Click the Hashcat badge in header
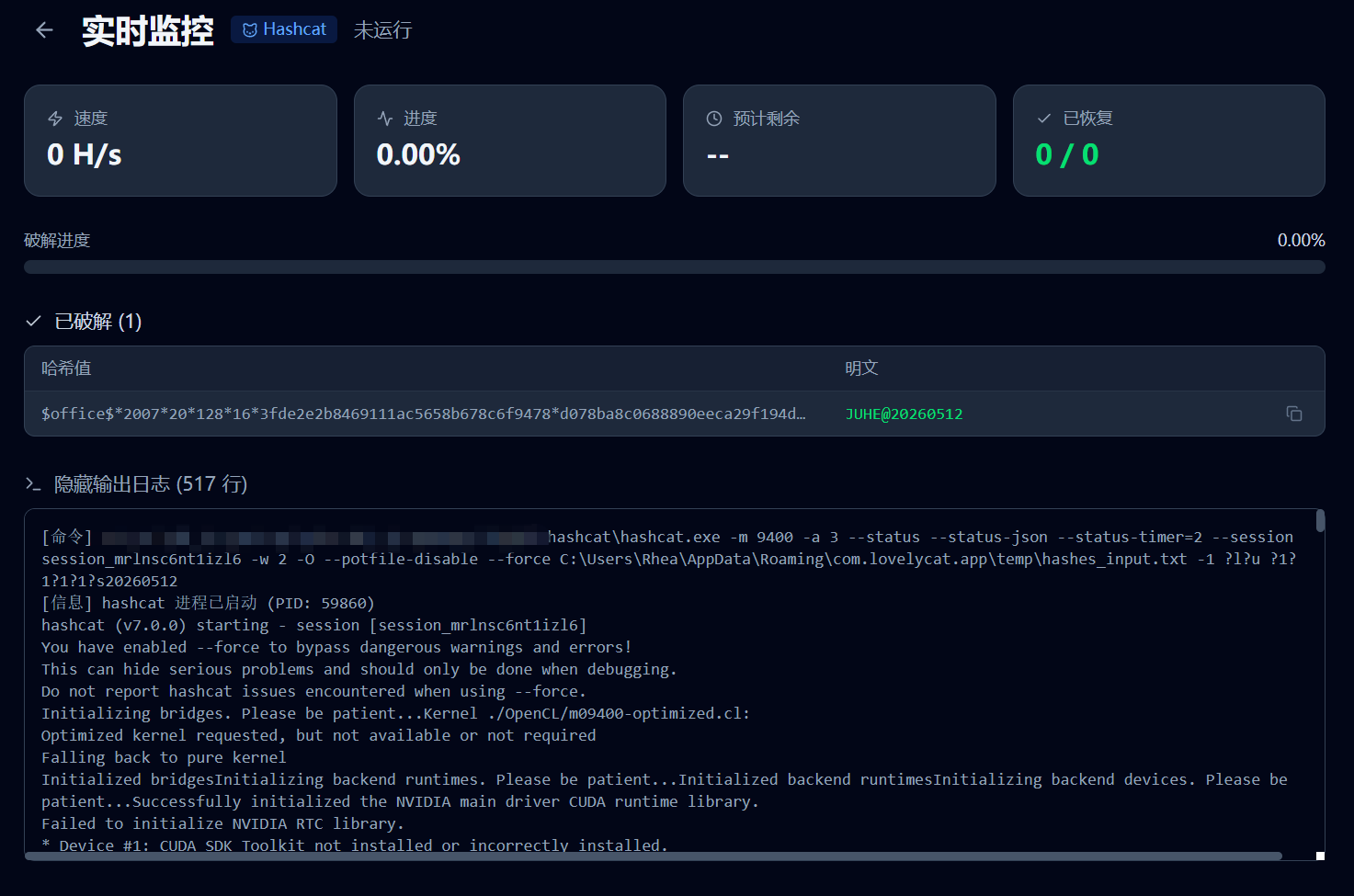This screenshot has width=1354, height=896. coord(284,29)
